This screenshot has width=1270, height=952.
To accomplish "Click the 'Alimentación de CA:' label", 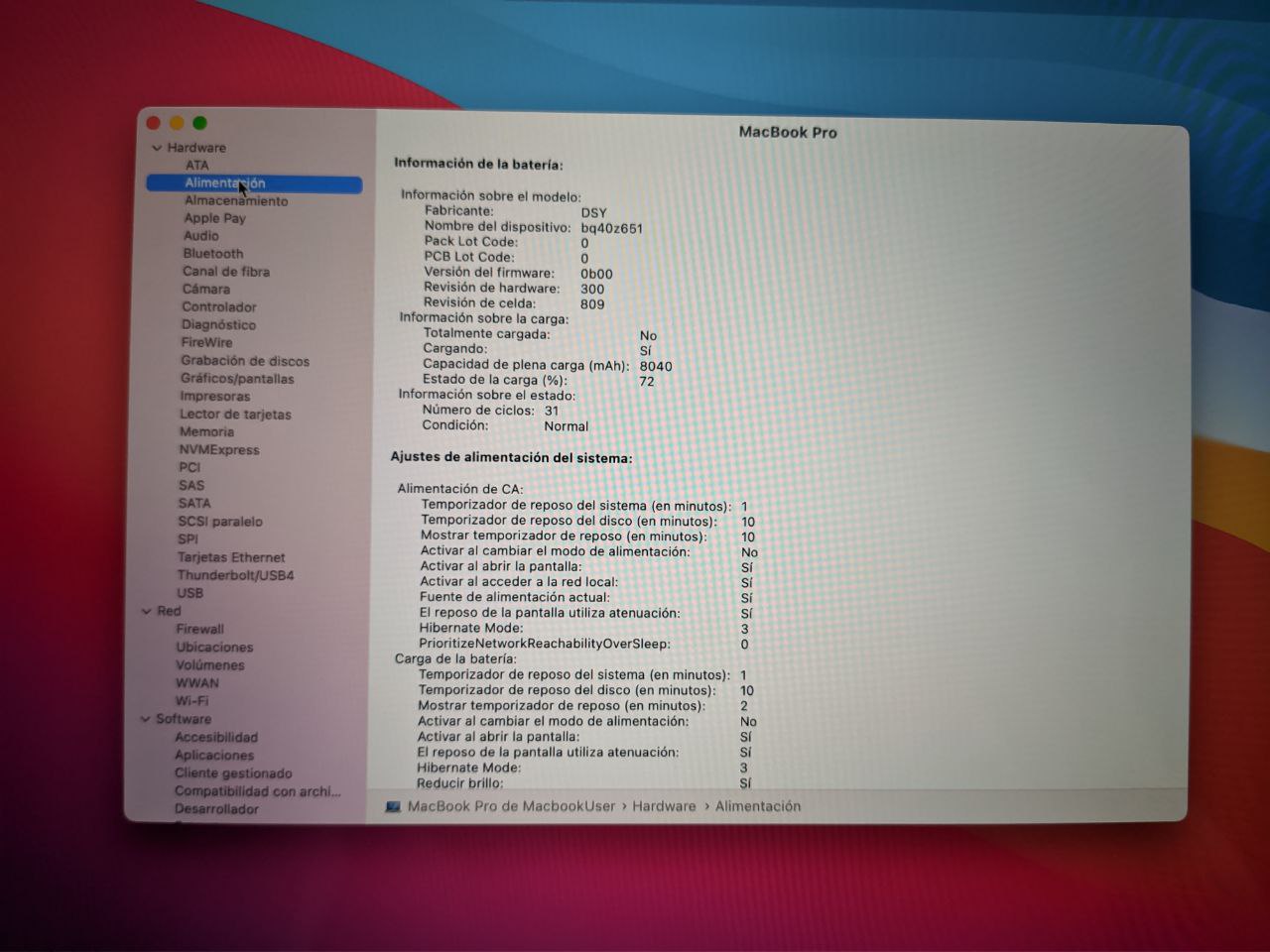I will pyautogui.click(x=460, y=489).
